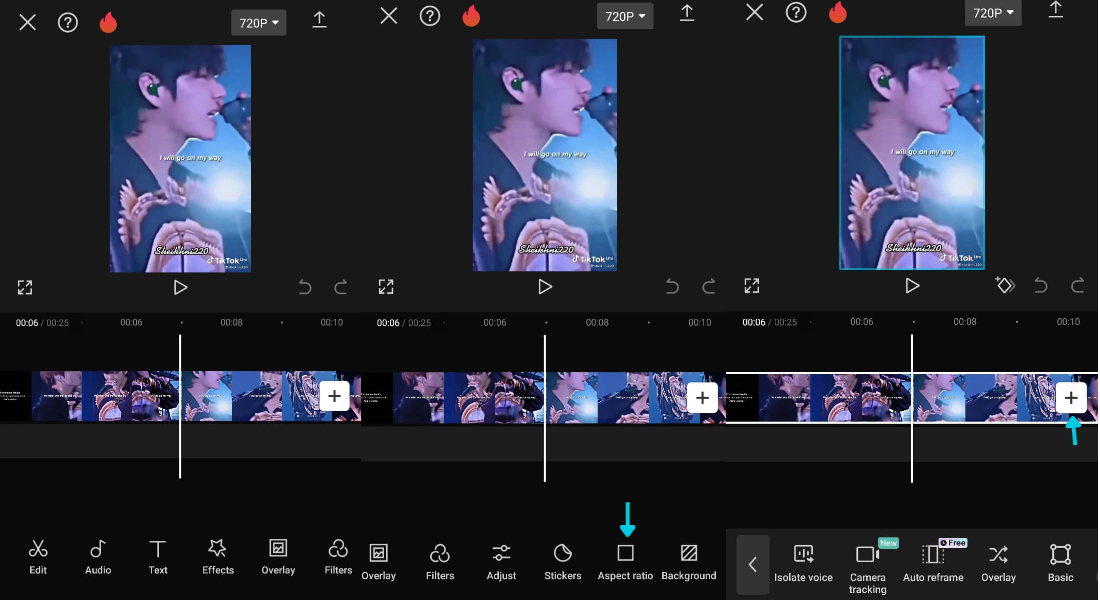Image resolution: width=1100 pixels, height=600 pixels.
Task: Tap the video preview in middle panel
Action: 544,155
